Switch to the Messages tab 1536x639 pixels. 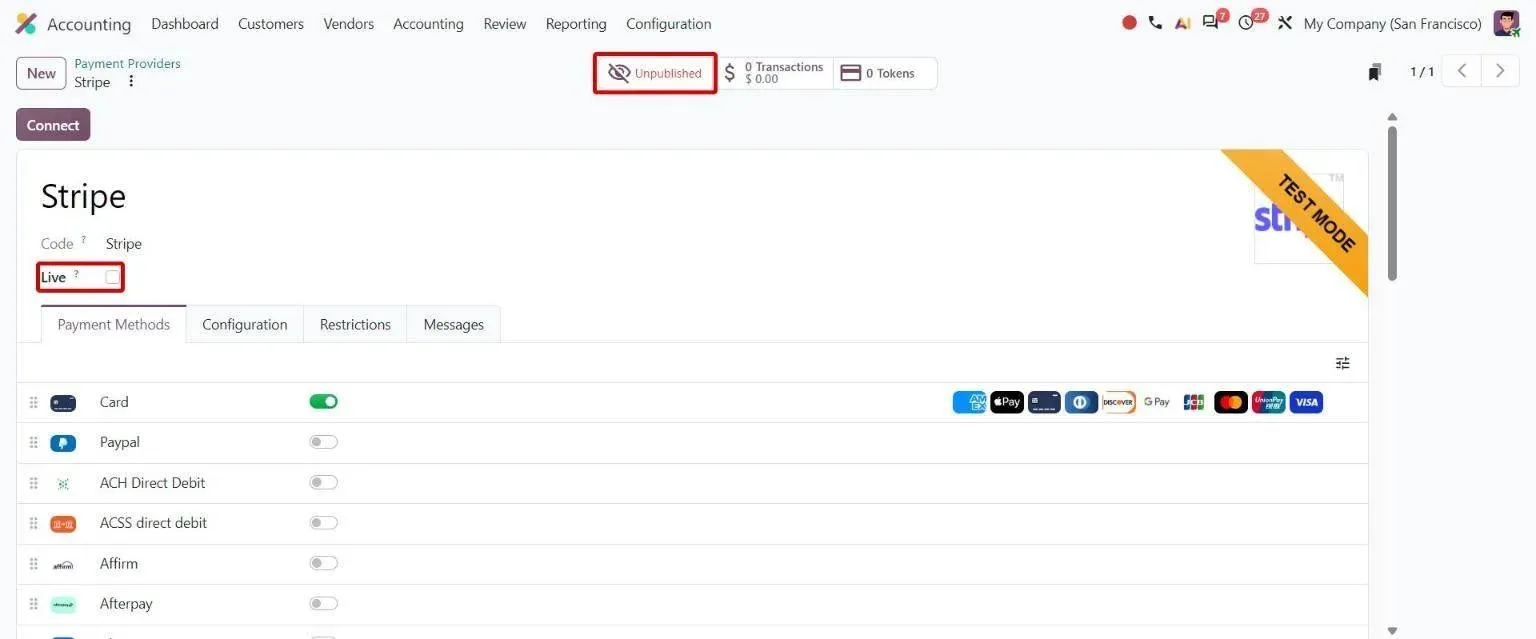tap(454, 324)
